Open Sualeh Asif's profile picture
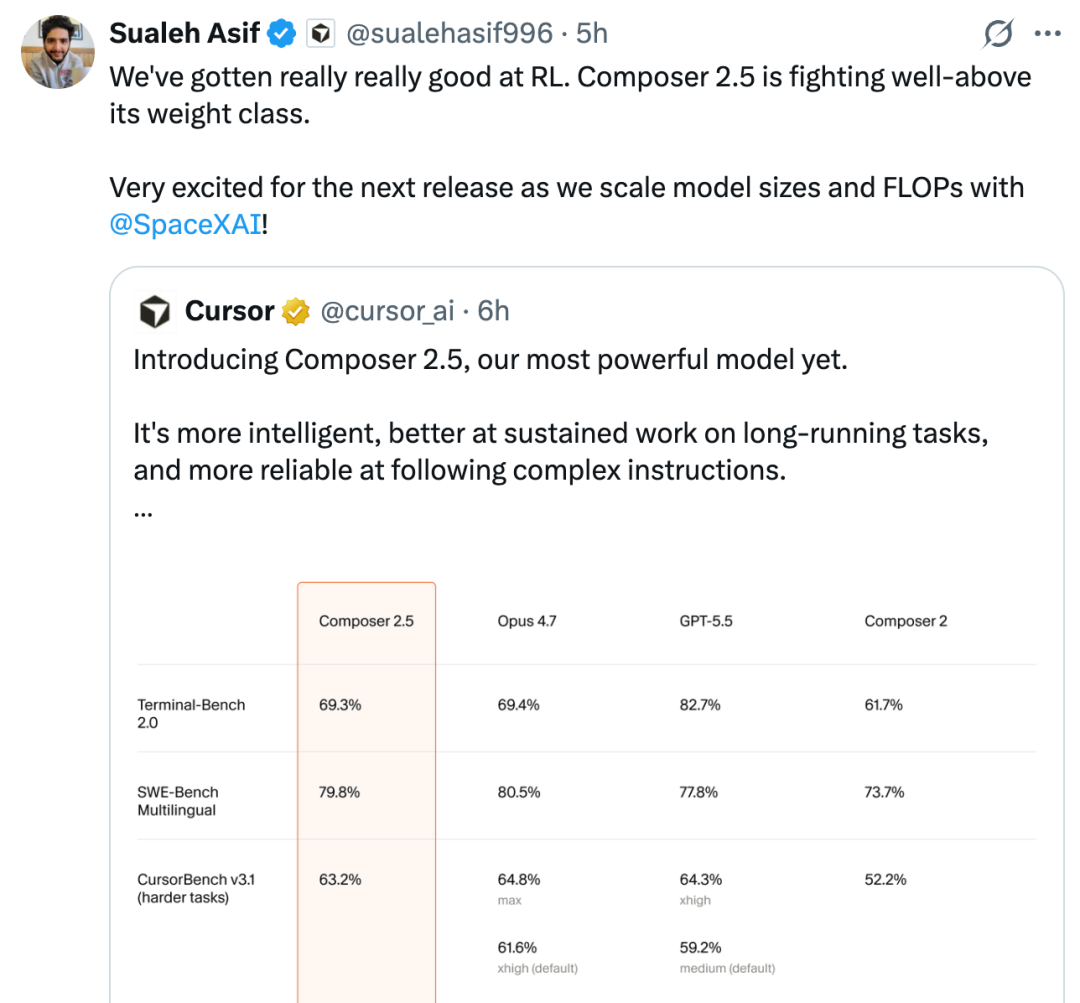Screen dimensions: 1080x1003 click(58, 52)
